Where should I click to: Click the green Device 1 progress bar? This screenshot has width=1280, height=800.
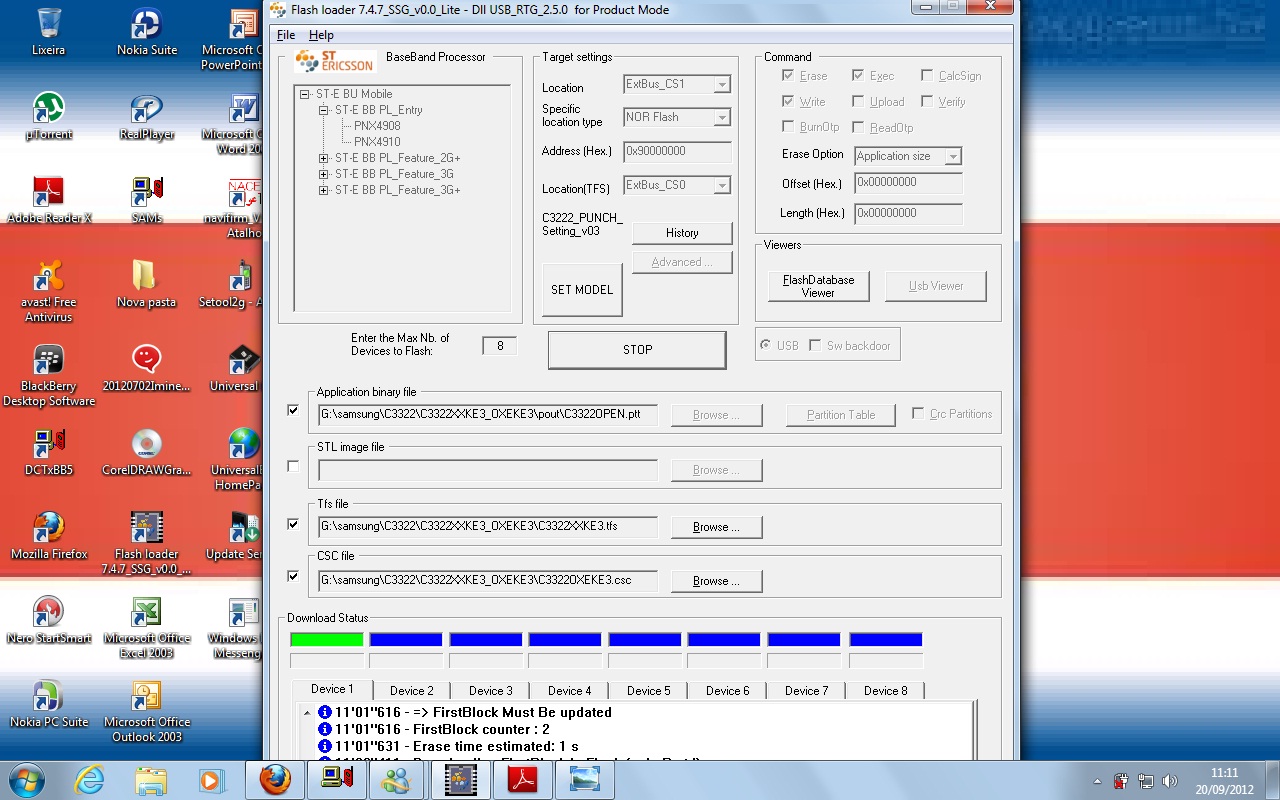coord(327,640)
